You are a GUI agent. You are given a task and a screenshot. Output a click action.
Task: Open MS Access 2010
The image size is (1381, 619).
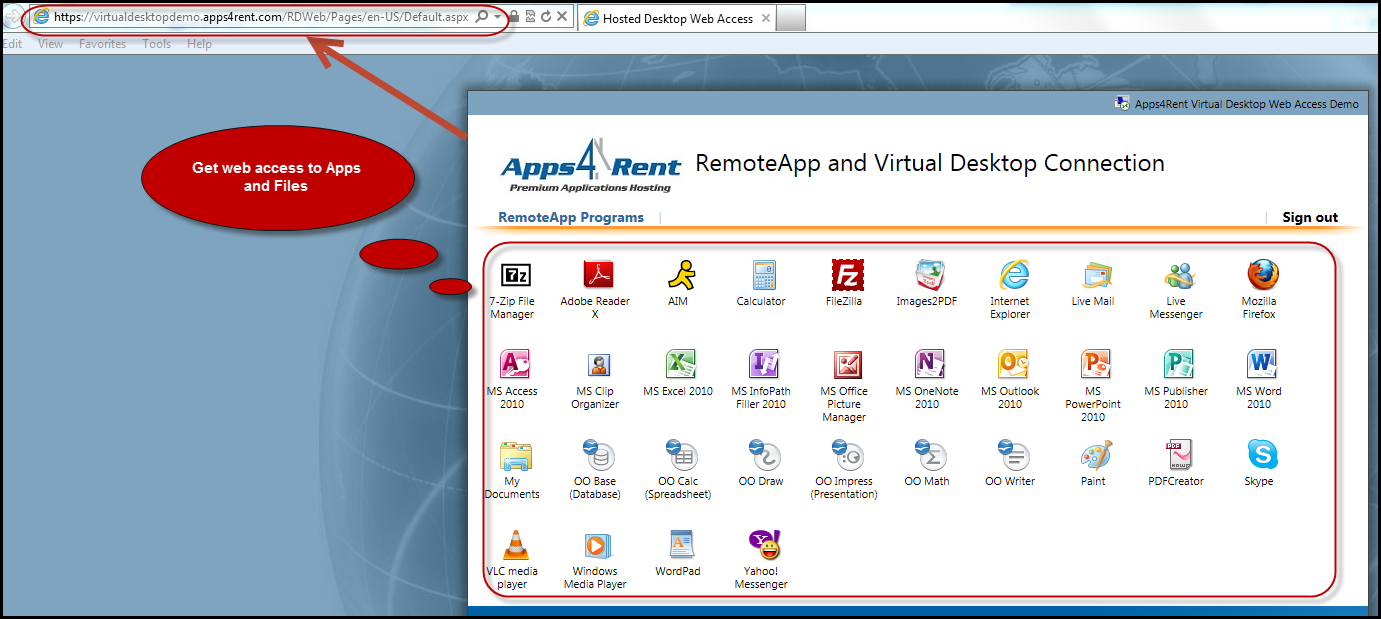click(x=514, y=365)
